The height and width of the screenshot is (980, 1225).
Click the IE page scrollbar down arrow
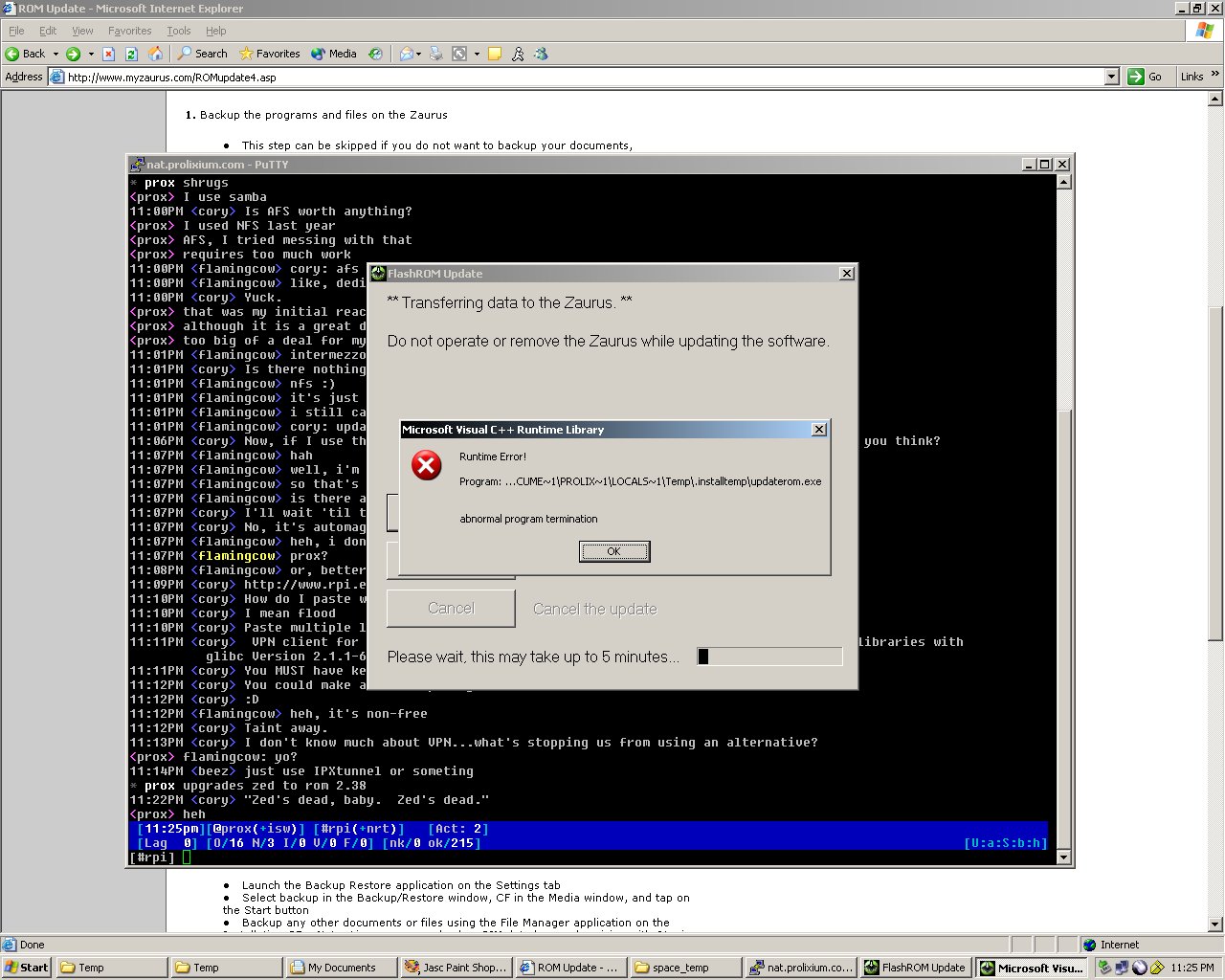tap(1215, 924)
